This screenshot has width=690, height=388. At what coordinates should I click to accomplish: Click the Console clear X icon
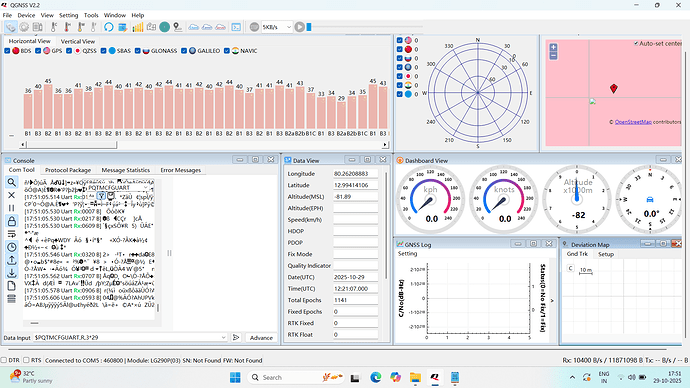[11, 195]
